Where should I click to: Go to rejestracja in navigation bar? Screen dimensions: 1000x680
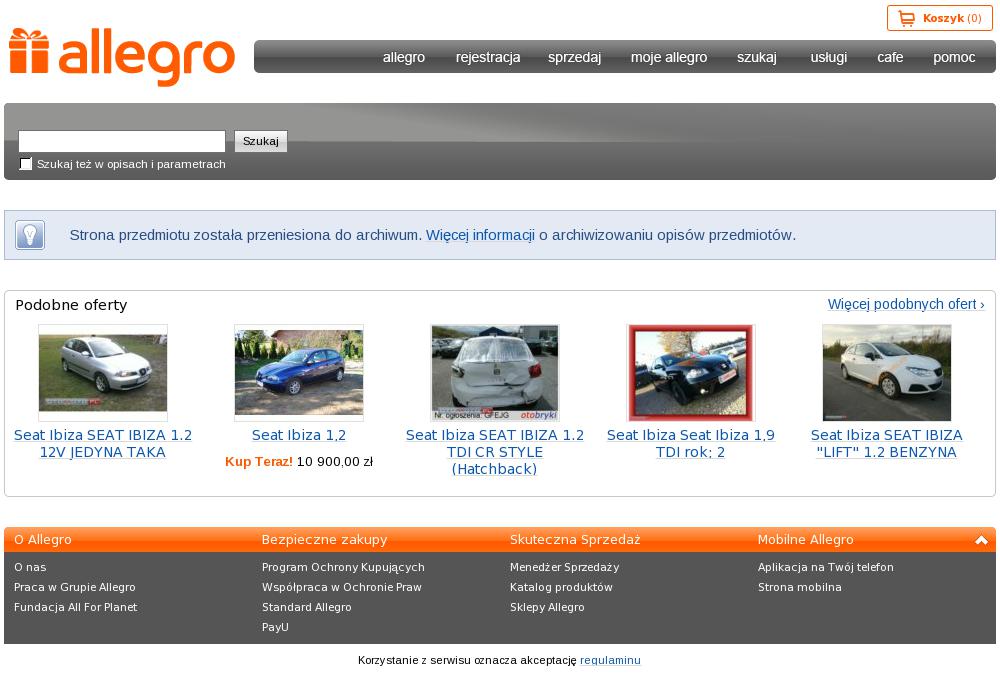pos(488,57)
